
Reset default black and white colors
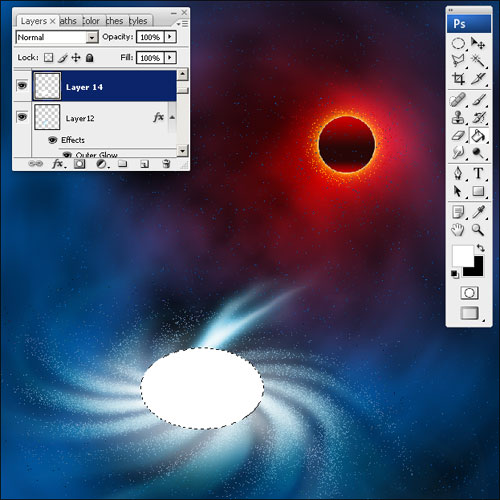(x=455, y=274)
